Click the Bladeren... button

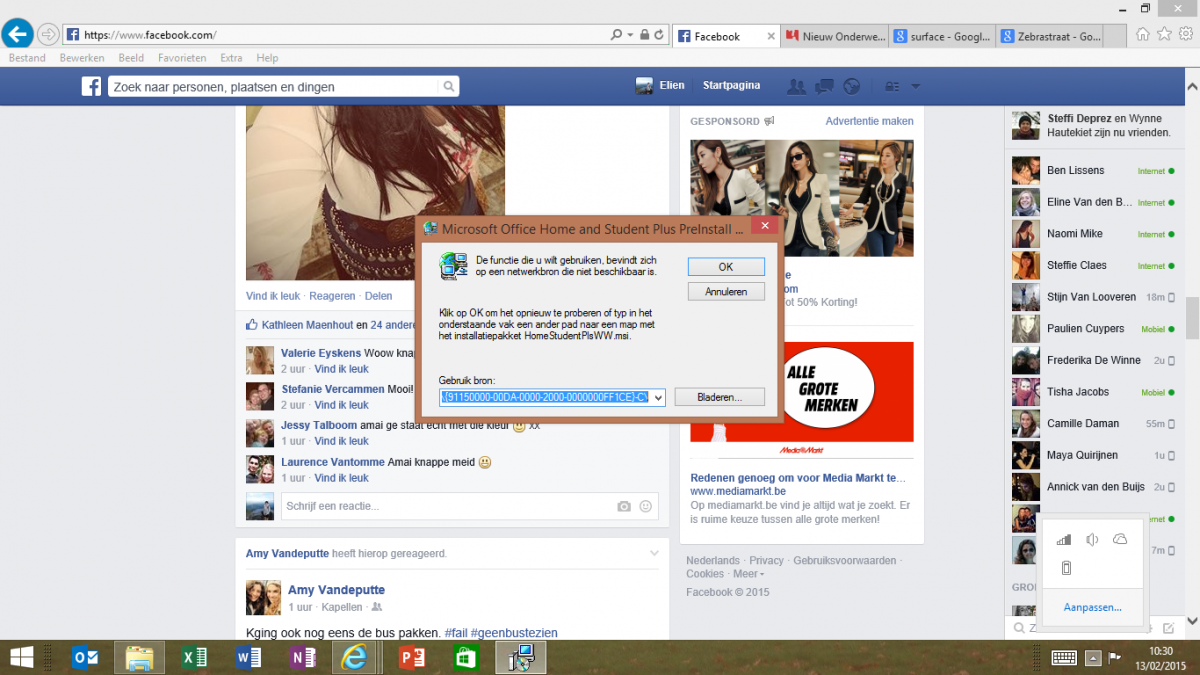pyautogui.click(x=720, y=397)
